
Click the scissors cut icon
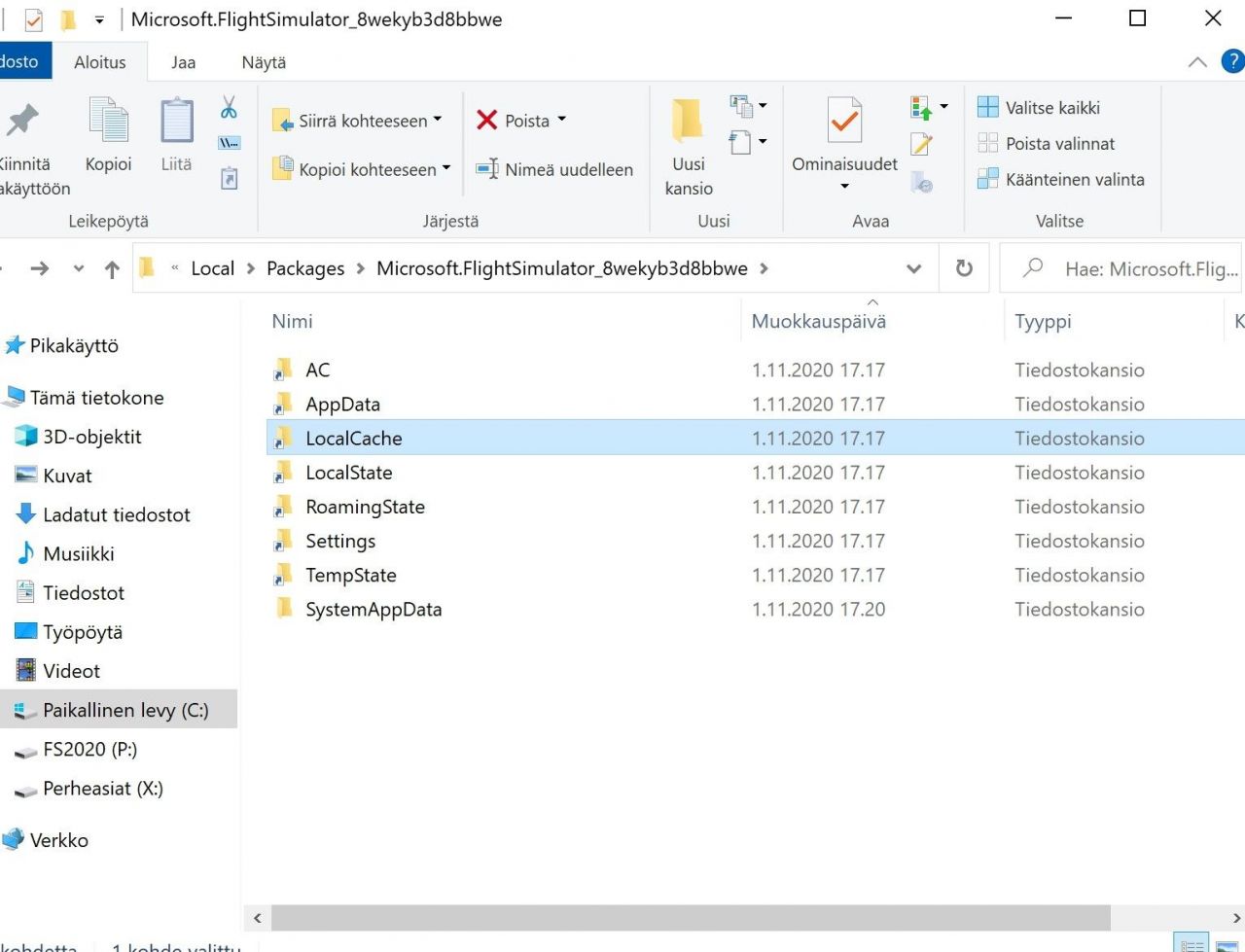pyautogui.click(x=229, y=107)
